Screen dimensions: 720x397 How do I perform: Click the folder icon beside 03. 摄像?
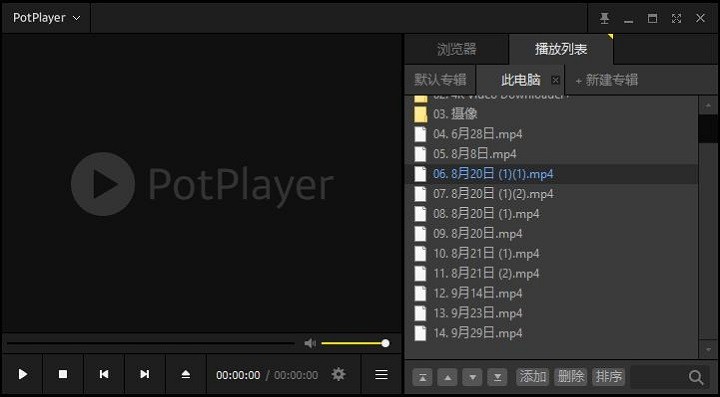[421, 114]
